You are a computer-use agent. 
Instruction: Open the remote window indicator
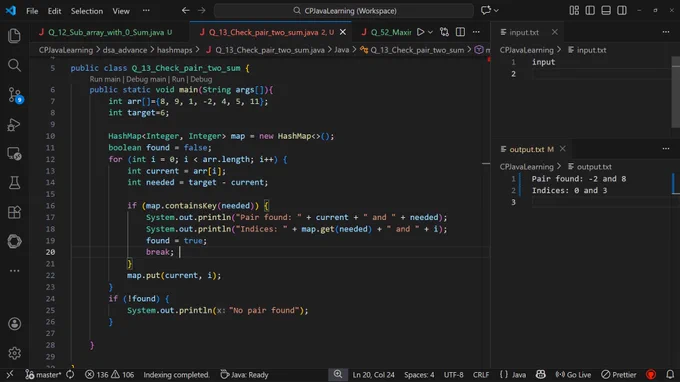coord(10,375)
